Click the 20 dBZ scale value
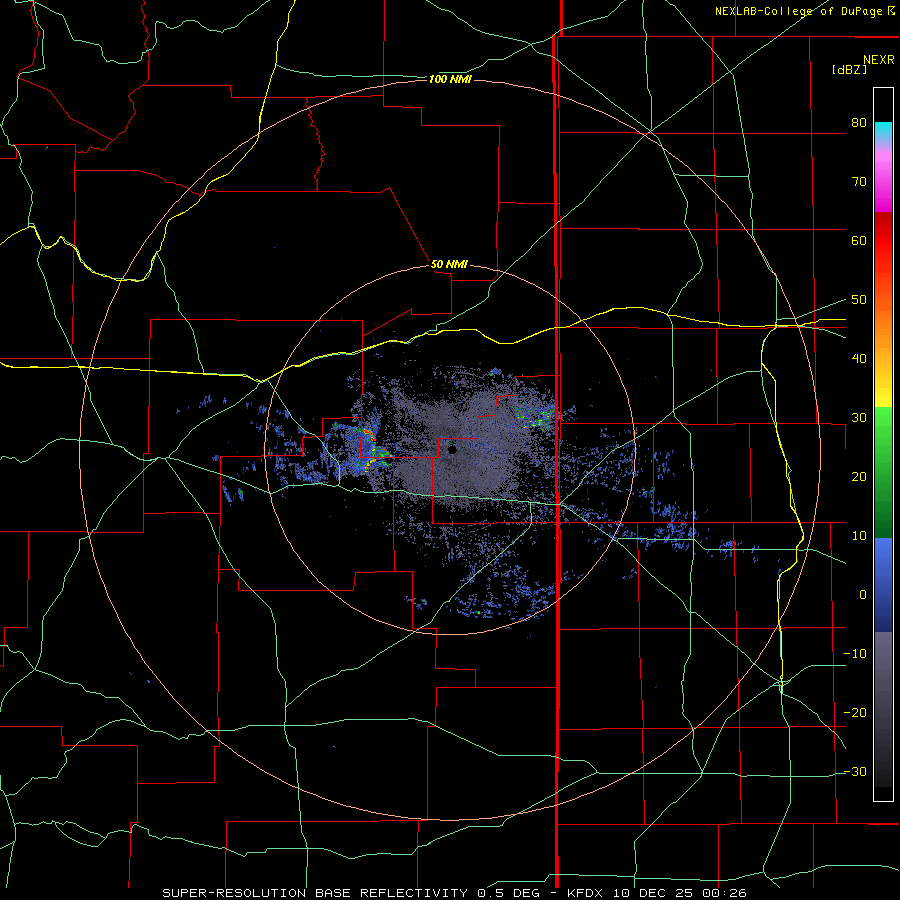This screenshot has width=900, height=900. pyautogui.click(x=859, y=476)
